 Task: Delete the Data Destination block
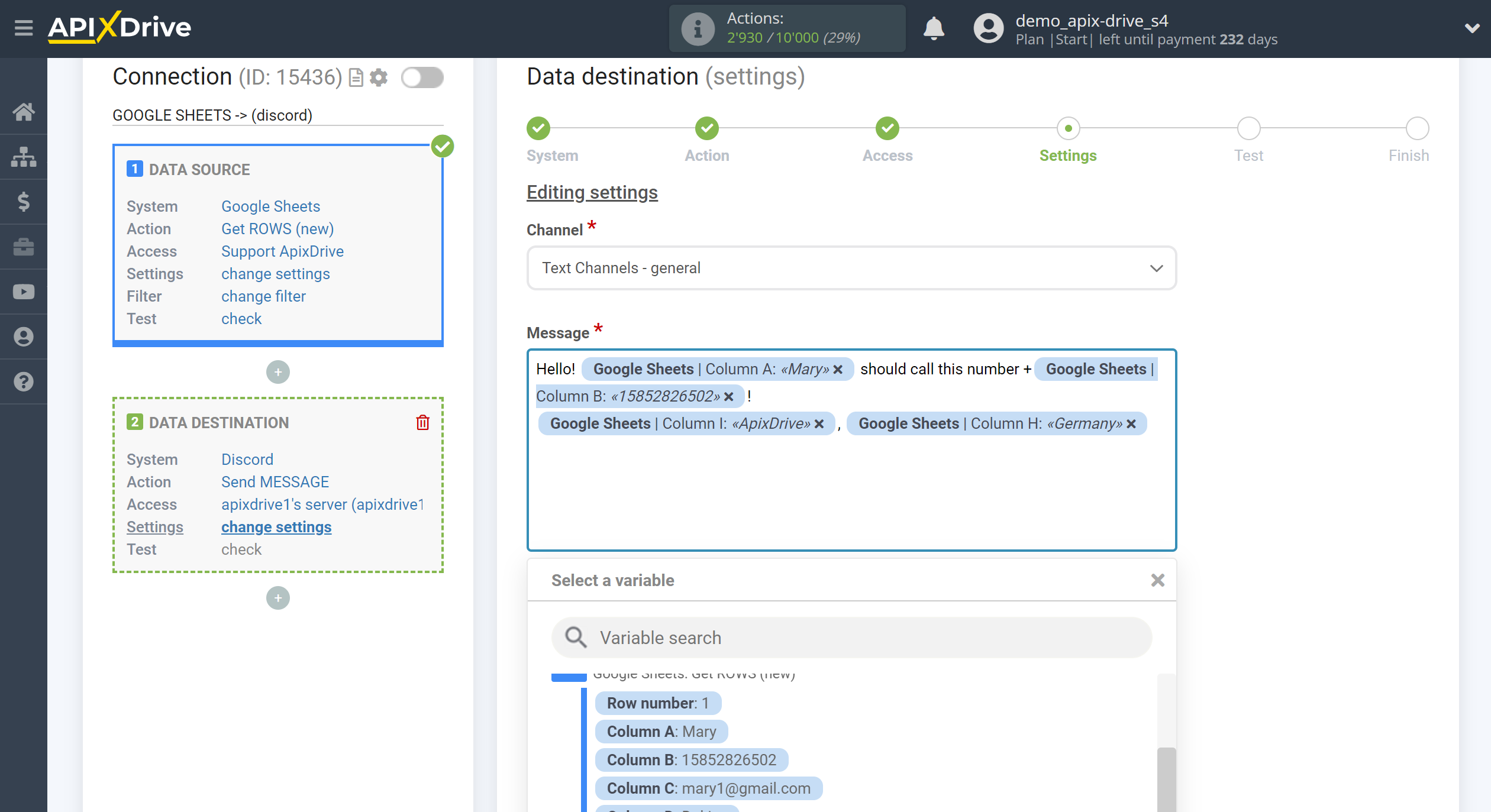tap(422, 422)
